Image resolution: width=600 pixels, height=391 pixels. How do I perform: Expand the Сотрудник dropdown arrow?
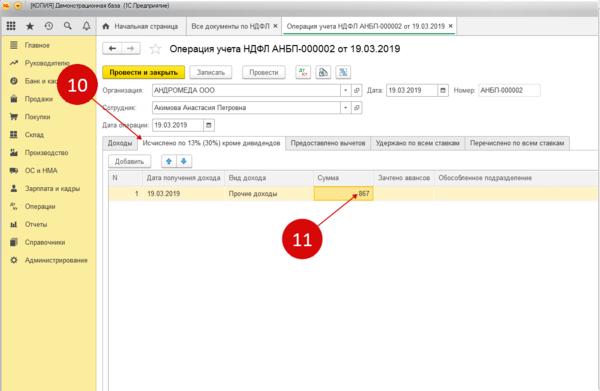(346, 108)
